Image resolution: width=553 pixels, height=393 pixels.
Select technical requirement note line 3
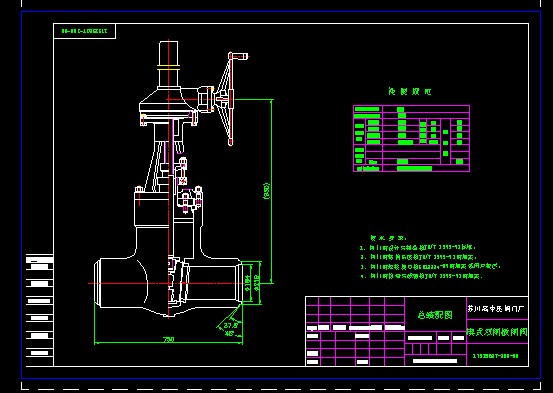pos(430,266)
